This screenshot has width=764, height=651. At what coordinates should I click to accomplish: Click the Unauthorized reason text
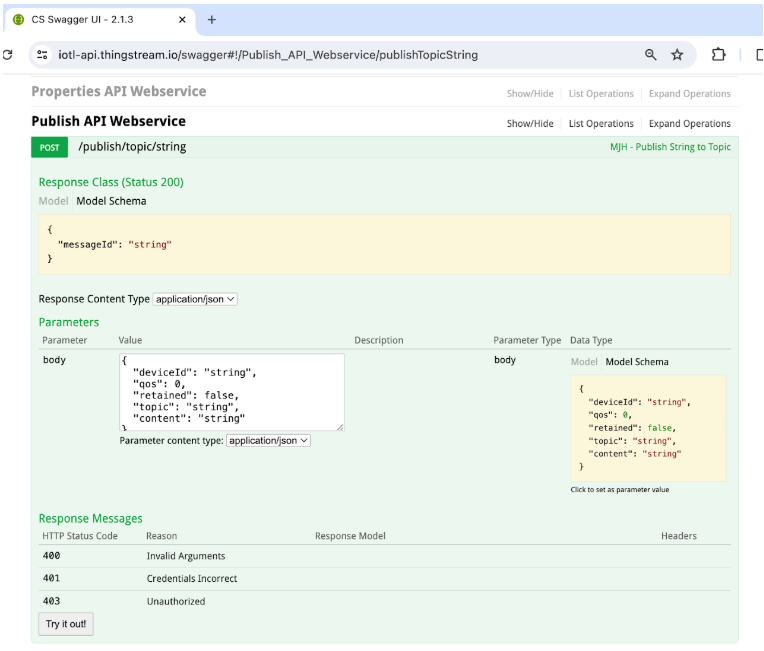tap(175, 601)
